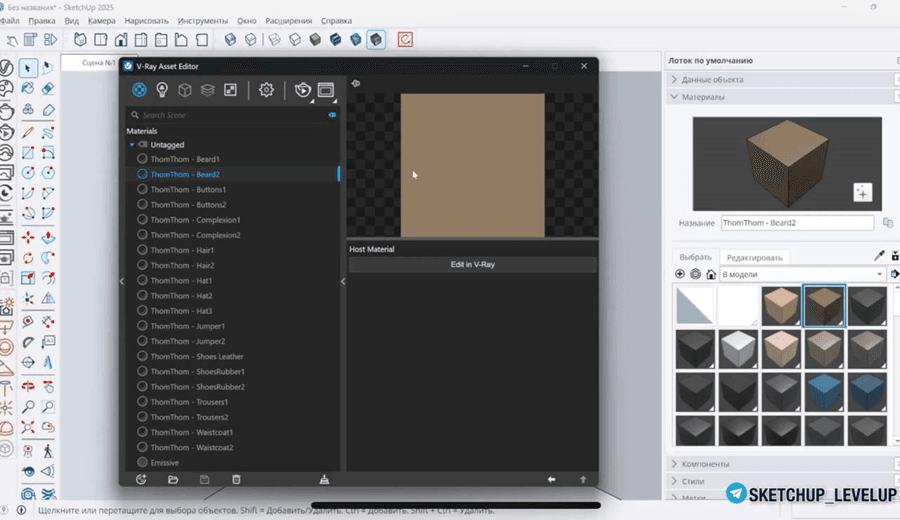Open the Textures checker category in Asset Editor
The height and width of the screenshot is (520, 900).
(230, 90)
